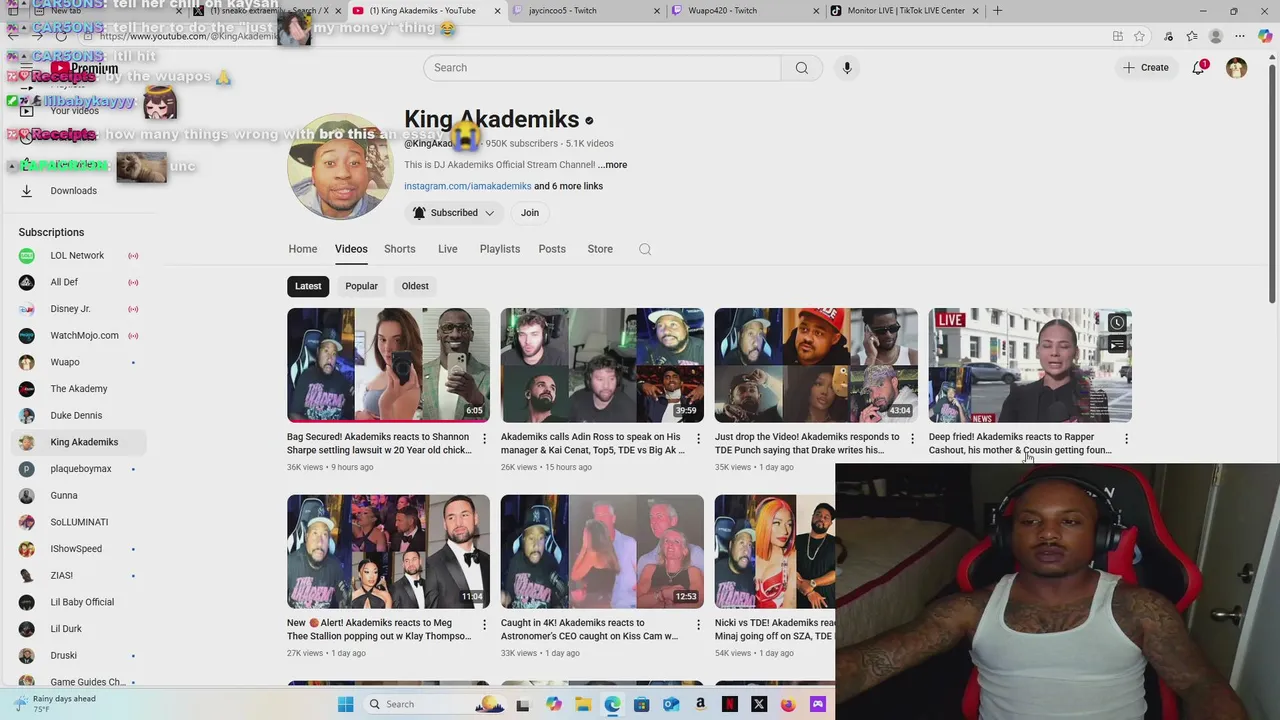
Task: Switch to the Live tab
Action: click(447, 249)
